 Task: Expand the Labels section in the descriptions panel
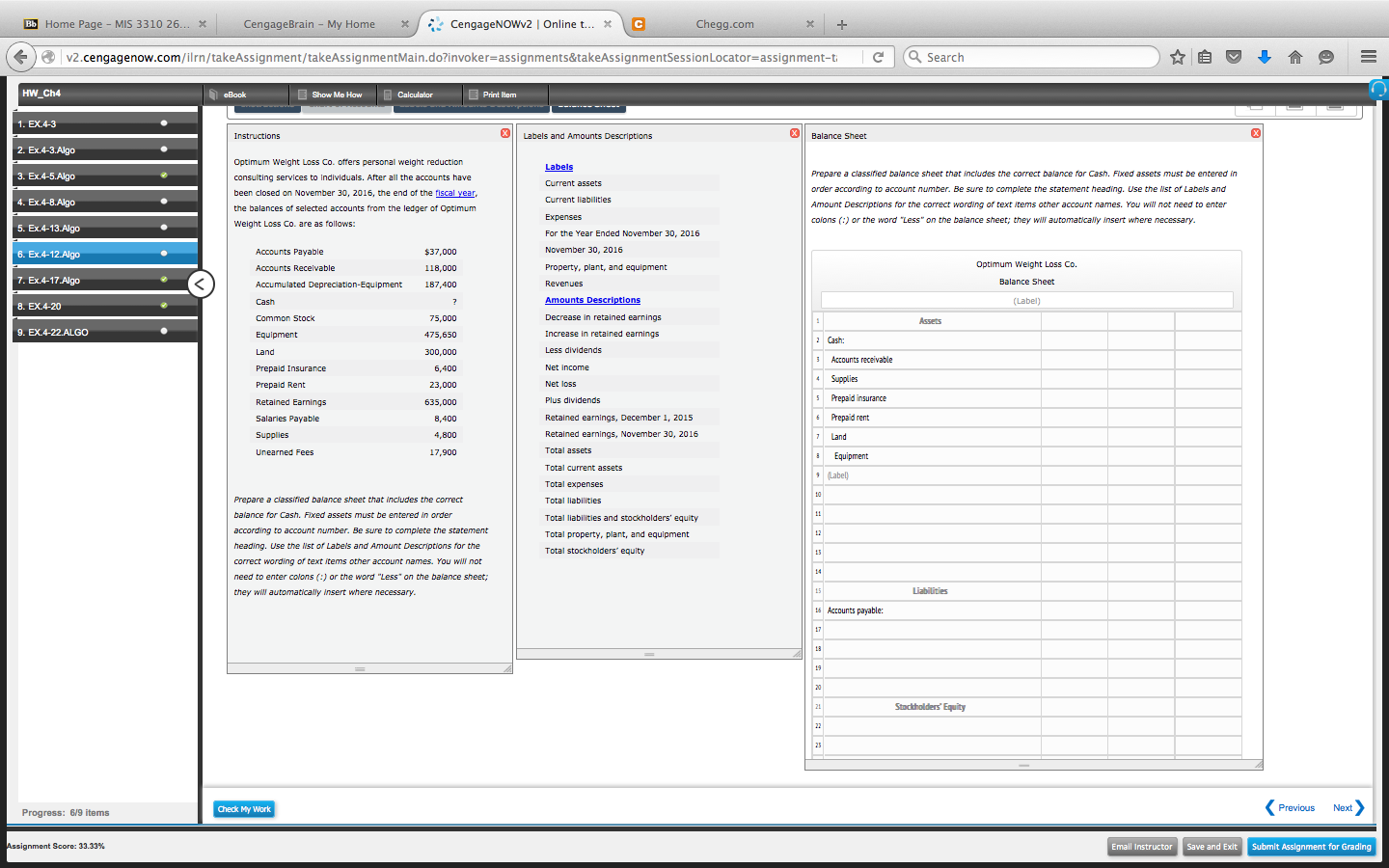click(558, 166)
